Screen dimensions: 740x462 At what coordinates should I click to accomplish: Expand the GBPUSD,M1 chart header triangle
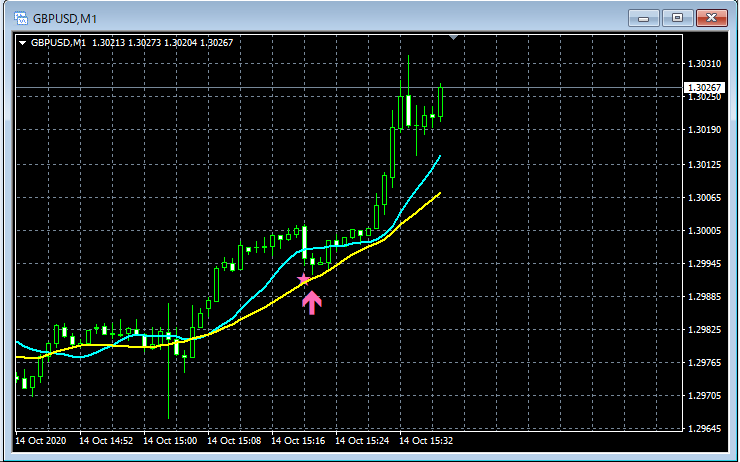click(x=22, y=43)
